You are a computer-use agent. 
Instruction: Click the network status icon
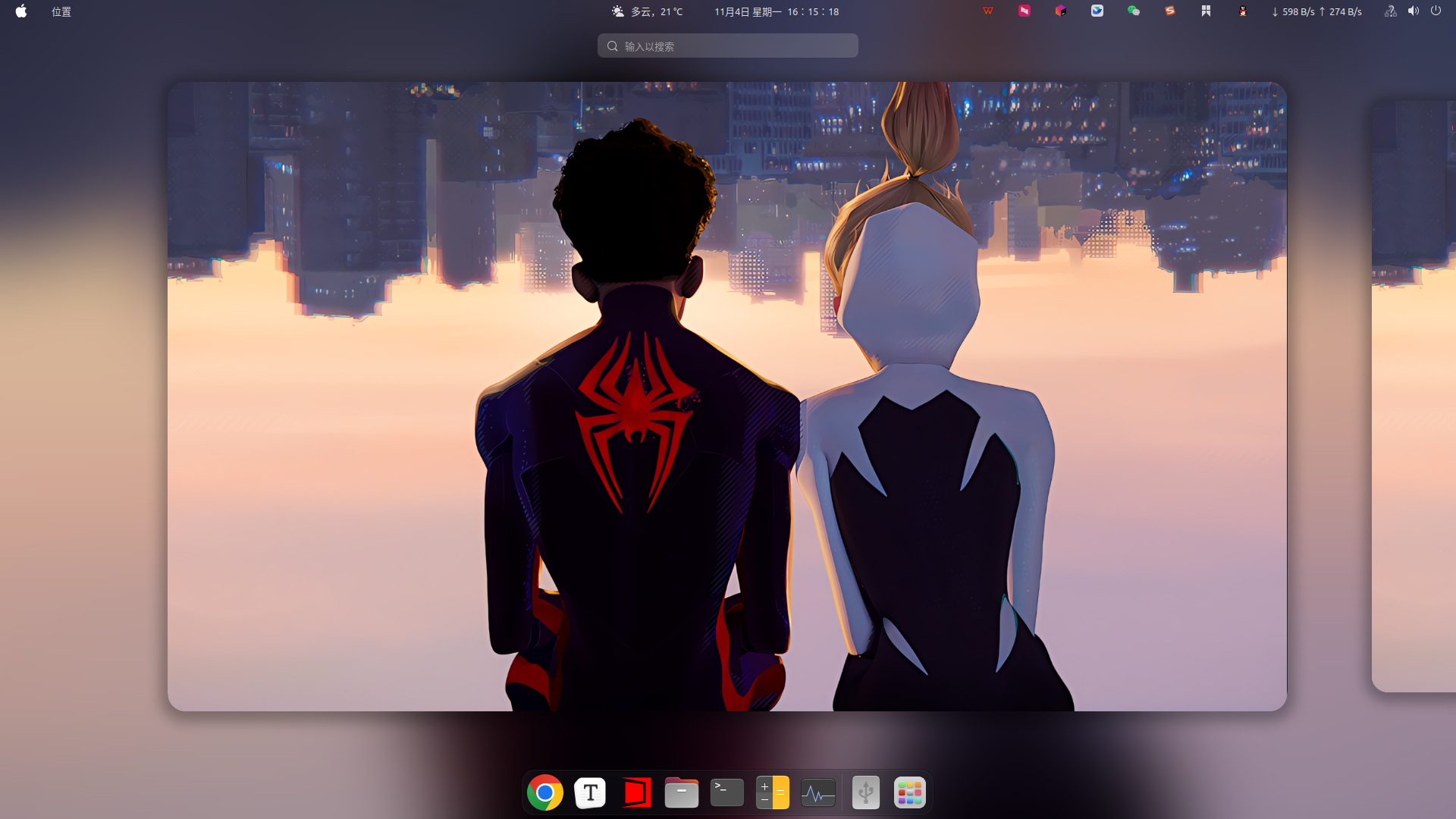click(x=1391, y=11)
